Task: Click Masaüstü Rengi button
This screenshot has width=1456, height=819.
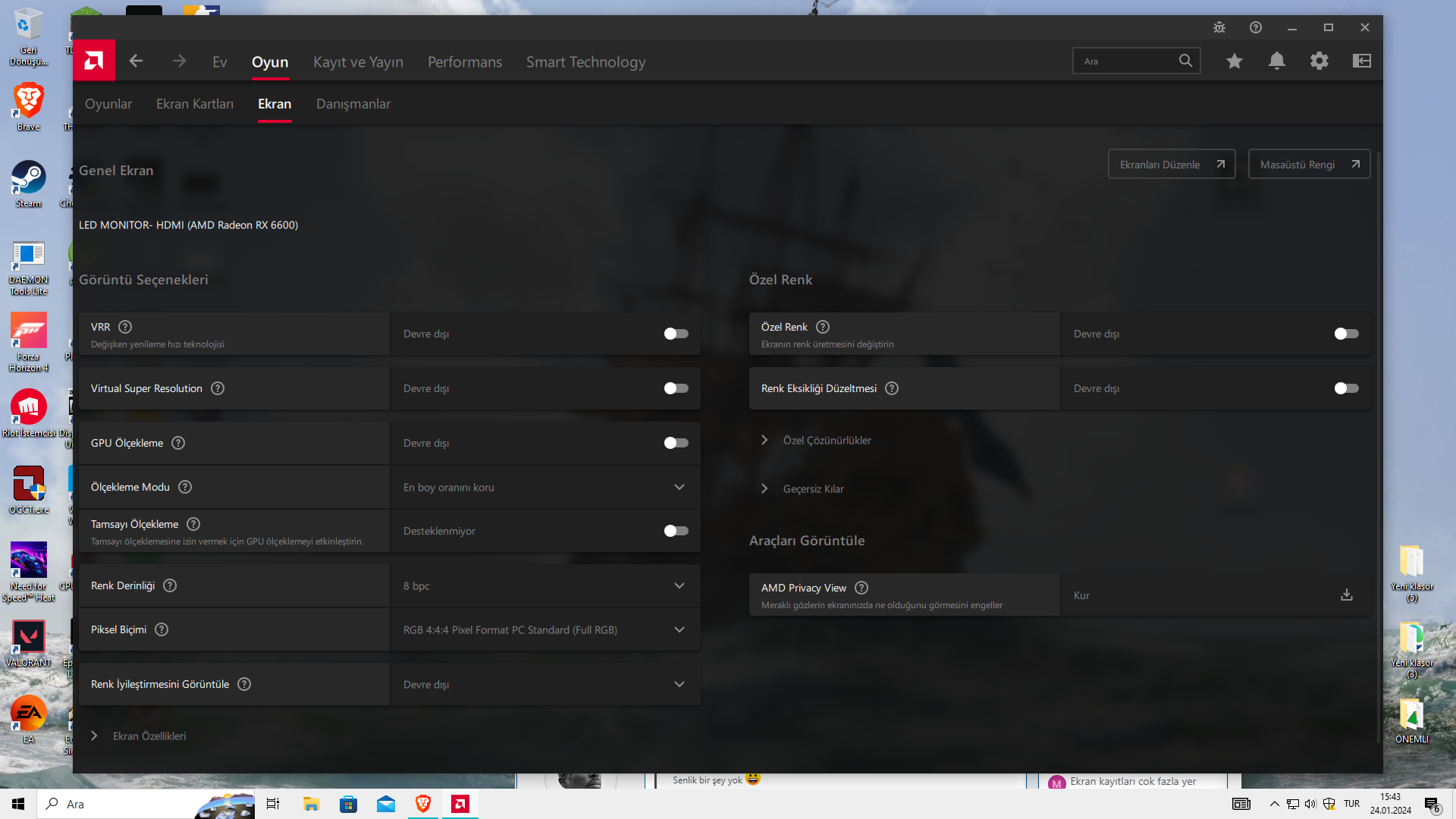Action: [1308, 165]
